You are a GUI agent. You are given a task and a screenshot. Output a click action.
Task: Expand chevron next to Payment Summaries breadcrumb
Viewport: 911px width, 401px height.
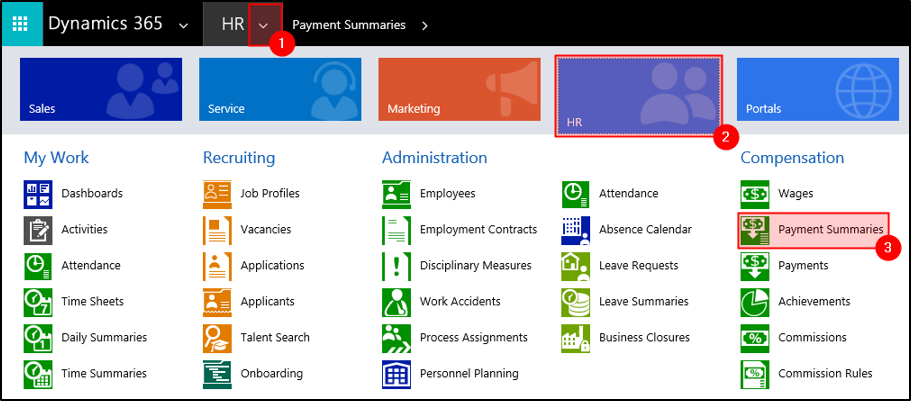tap(424, 25)
